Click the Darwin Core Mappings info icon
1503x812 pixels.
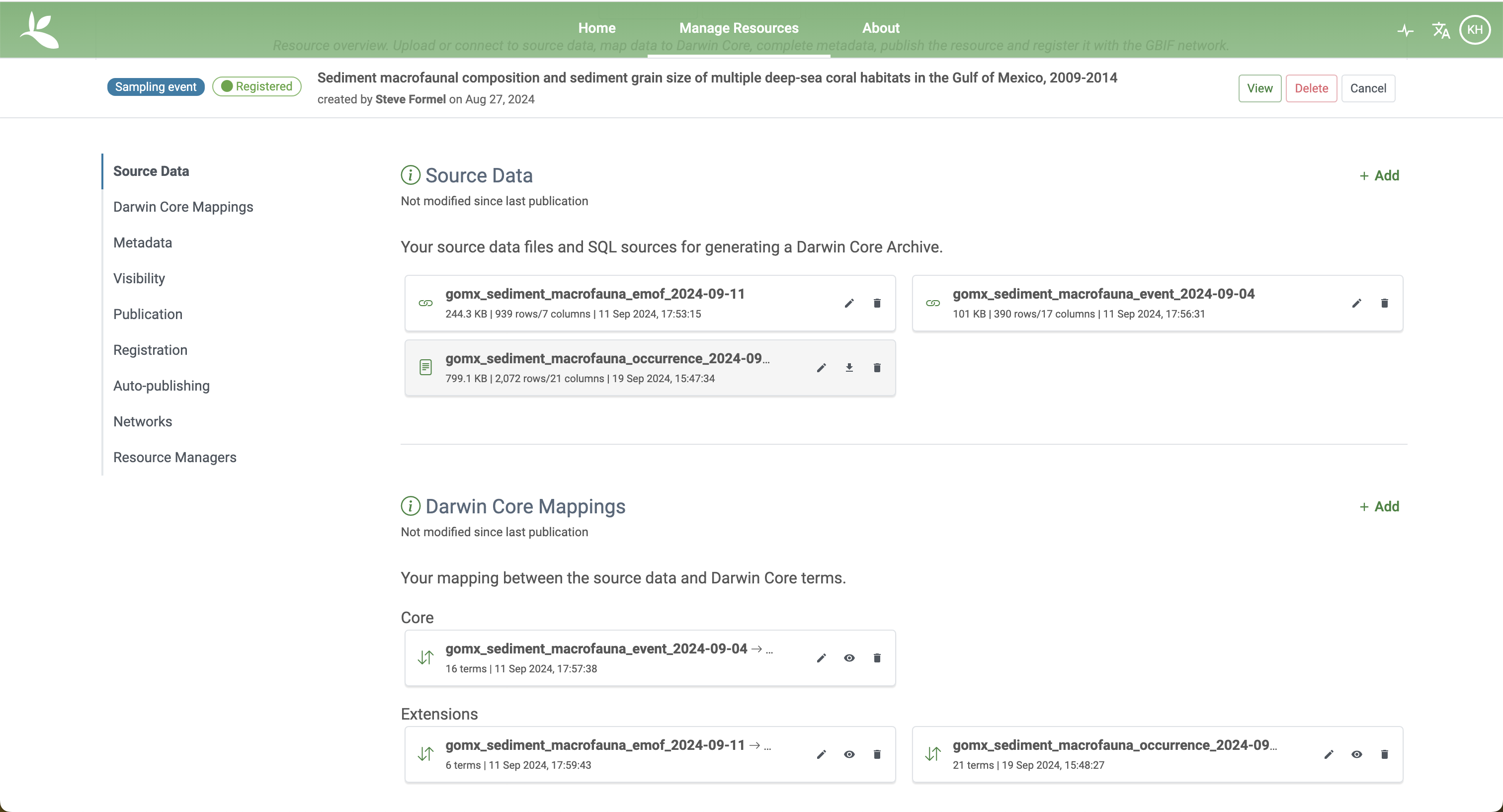click(x=410, y=506)
